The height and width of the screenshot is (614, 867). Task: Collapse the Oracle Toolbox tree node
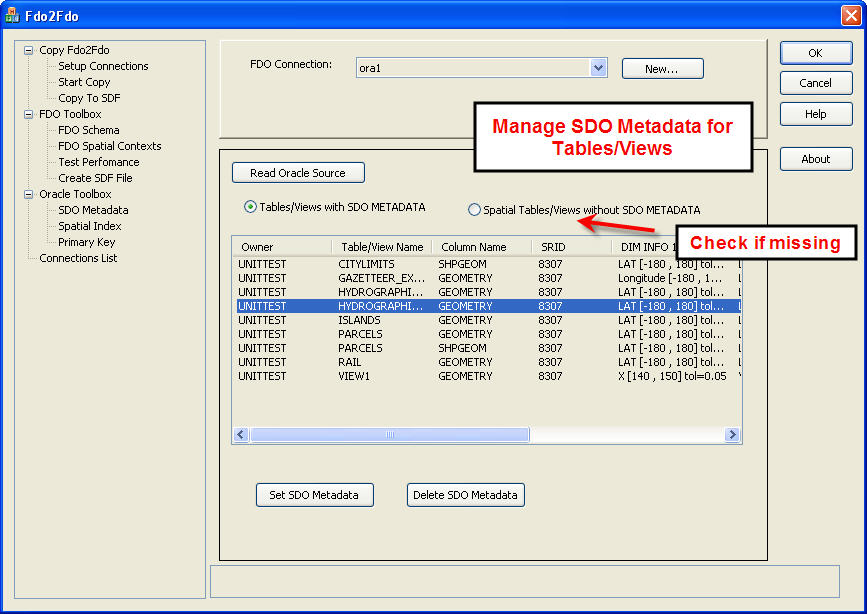coord(28,194)
